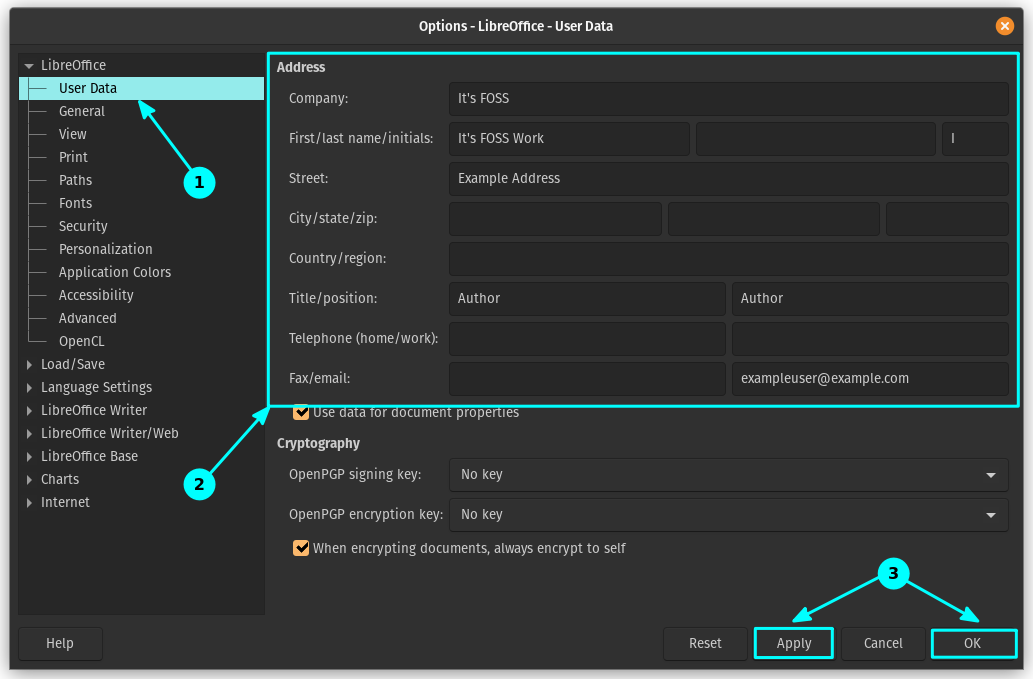
Task: Disable 'Use data for document properties'
Action: (x=301, y=412)
